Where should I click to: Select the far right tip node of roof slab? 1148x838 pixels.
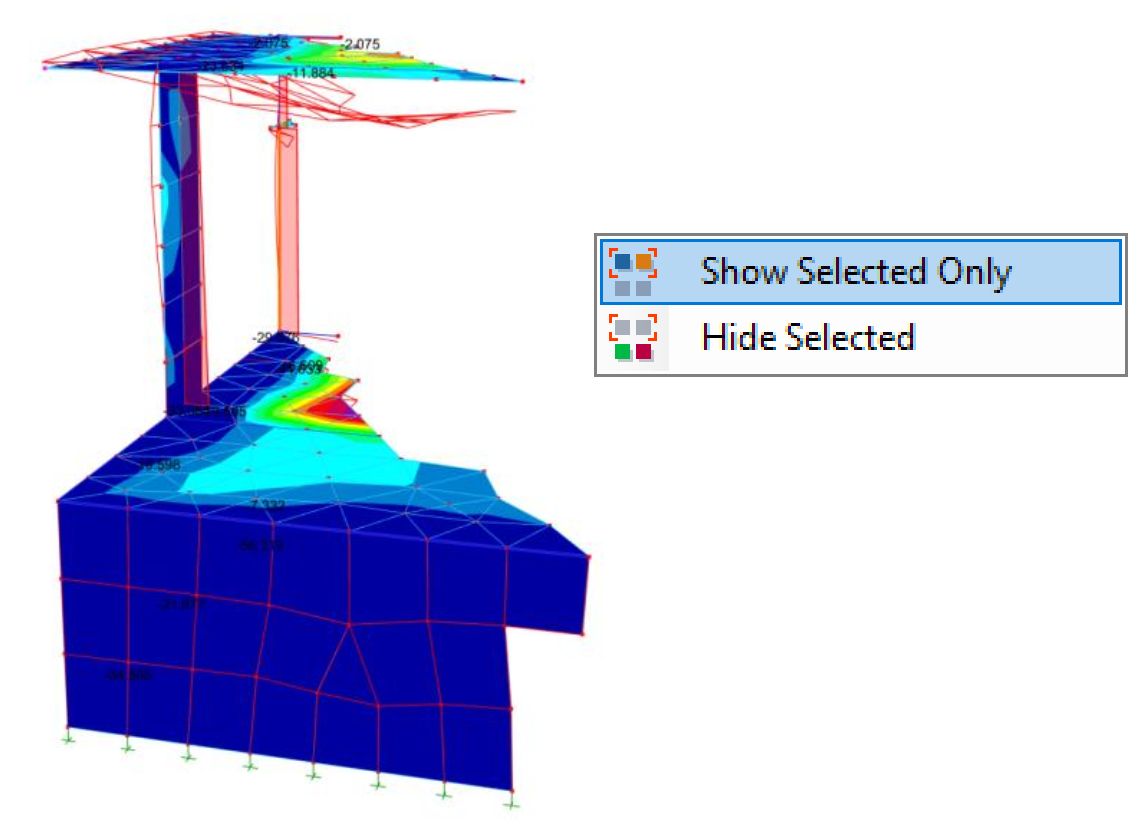[522, 81]
